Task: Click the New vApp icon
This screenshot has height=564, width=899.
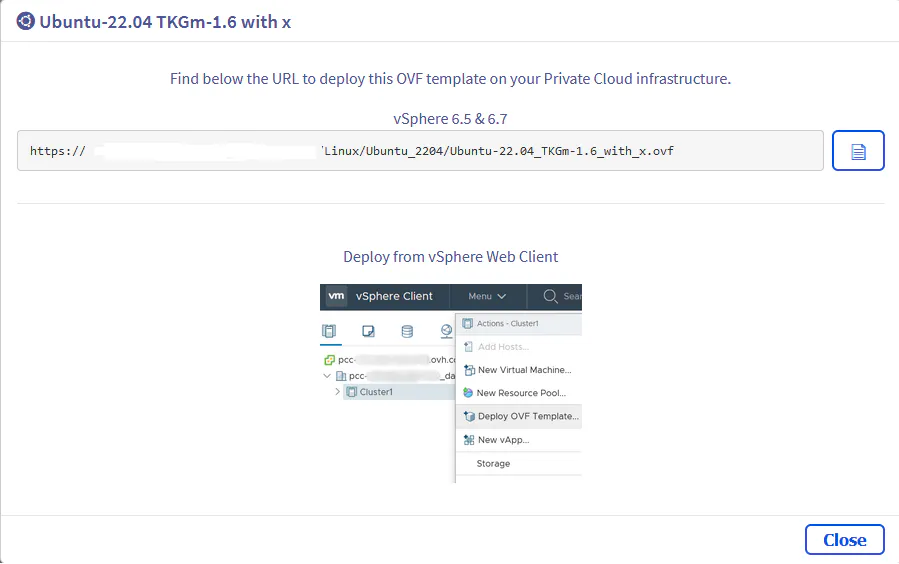Action: [x=468, y=440]
